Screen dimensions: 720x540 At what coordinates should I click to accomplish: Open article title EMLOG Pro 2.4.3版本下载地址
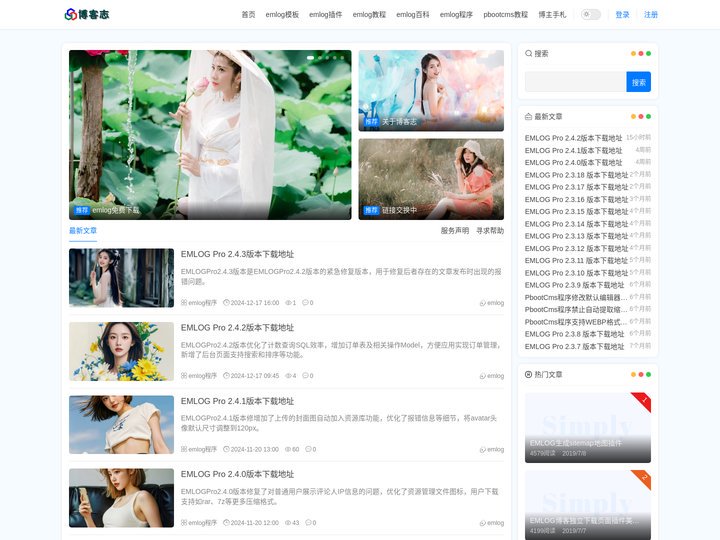pyautogui.click(x=237, y=254)
